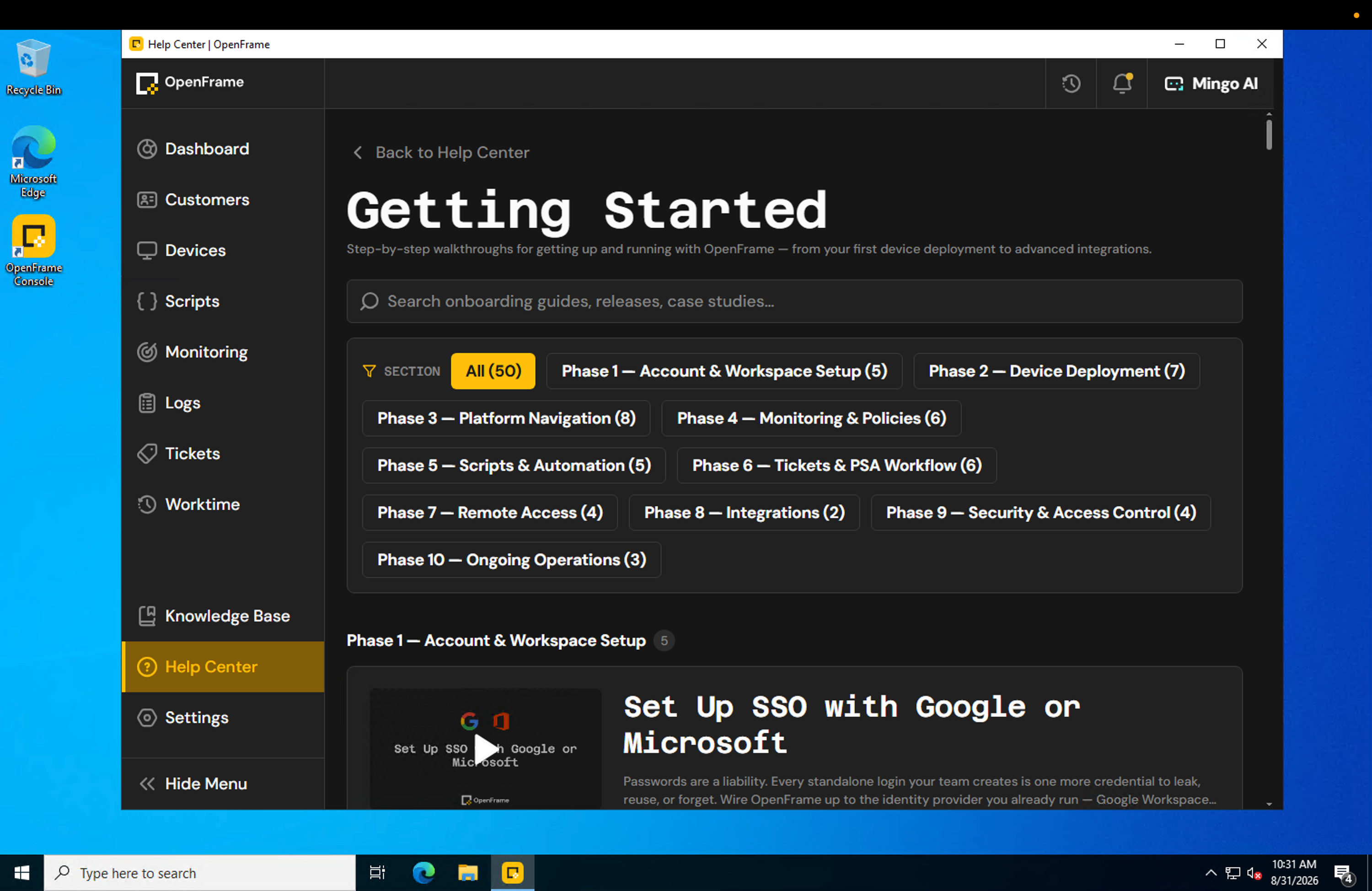1372x891 pixels.
Task: Filter by Phase 8 — Integrations
Action: click(744, 513)
